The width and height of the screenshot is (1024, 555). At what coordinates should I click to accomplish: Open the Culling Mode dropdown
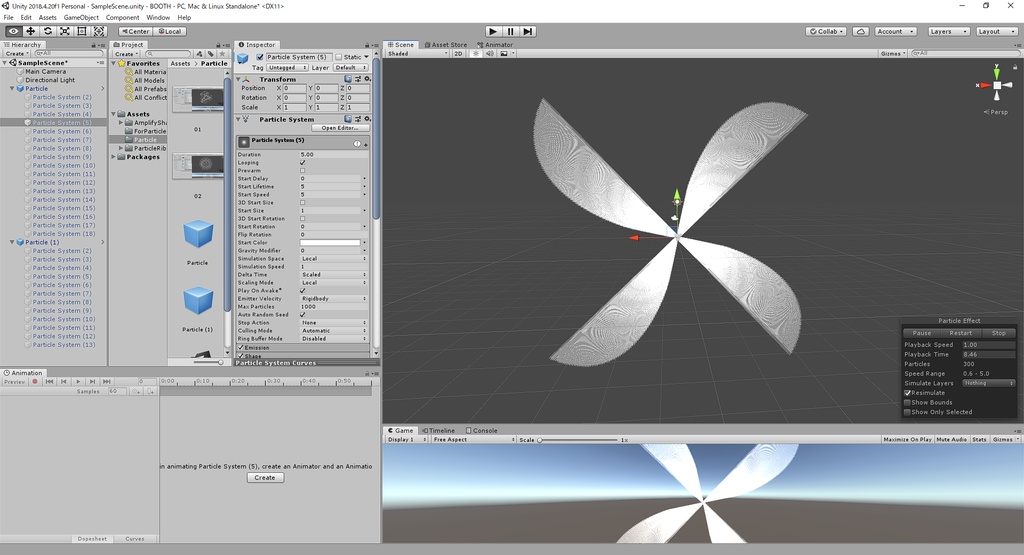tap(333, 330)
